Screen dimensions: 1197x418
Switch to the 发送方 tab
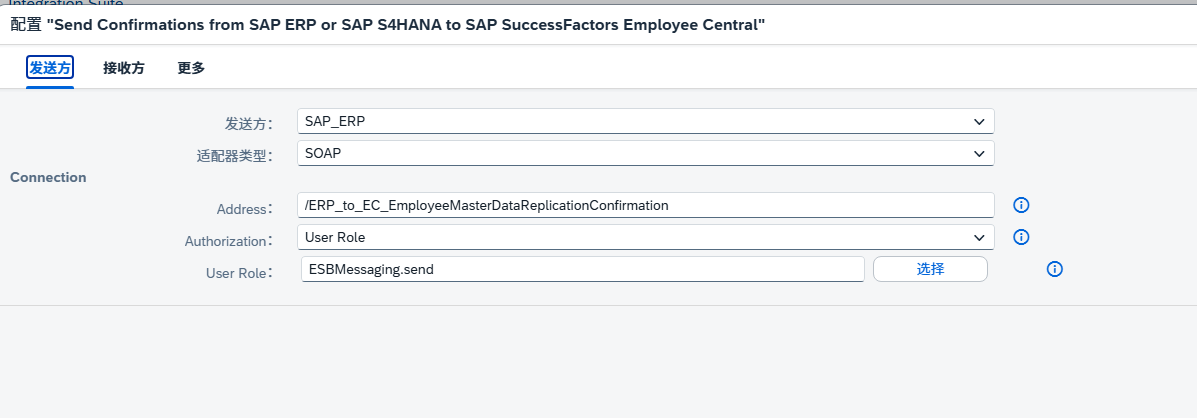coord(50,68)
